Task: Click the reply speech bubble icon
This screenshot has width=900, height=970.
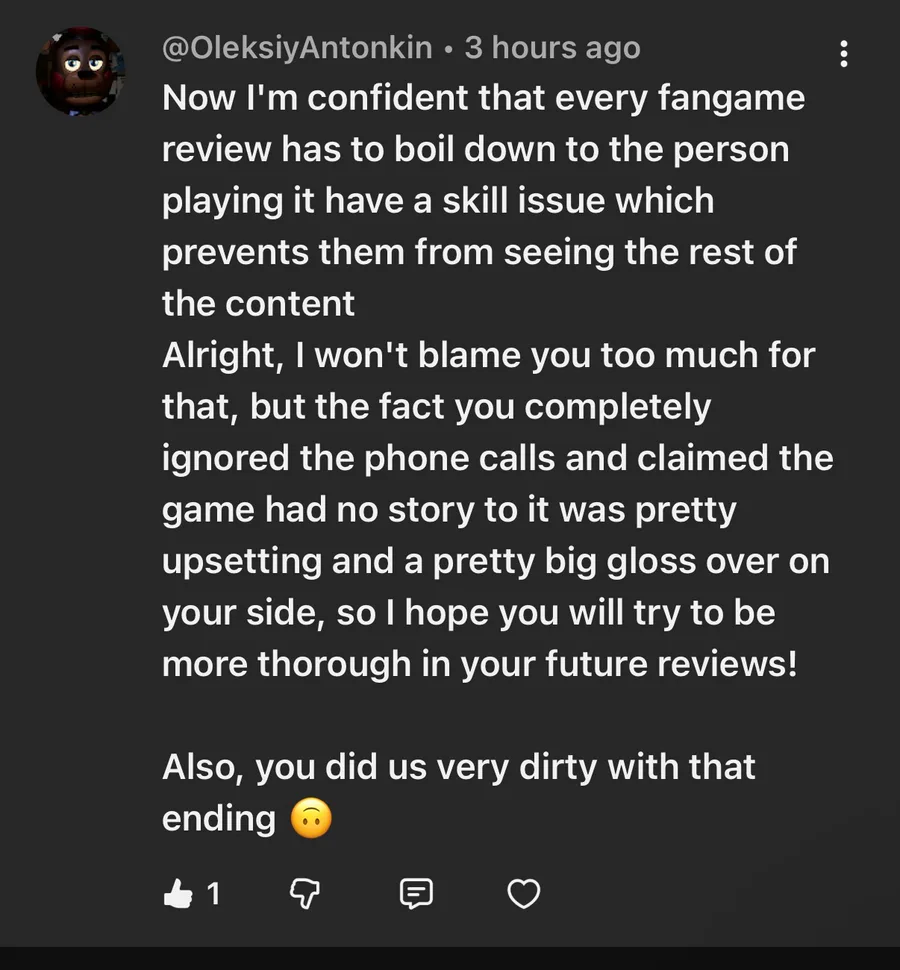Action: click(x=416, y=893)
